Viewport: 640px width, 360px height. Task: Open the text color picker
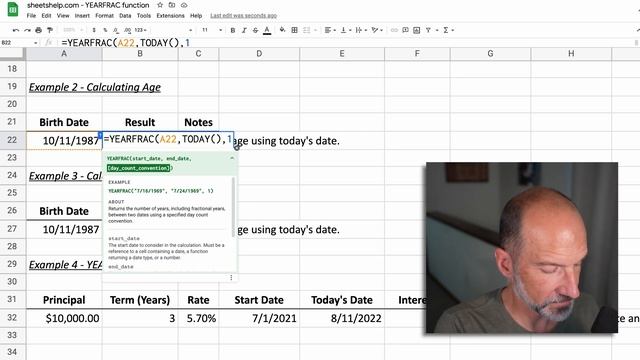coord(267,30)
